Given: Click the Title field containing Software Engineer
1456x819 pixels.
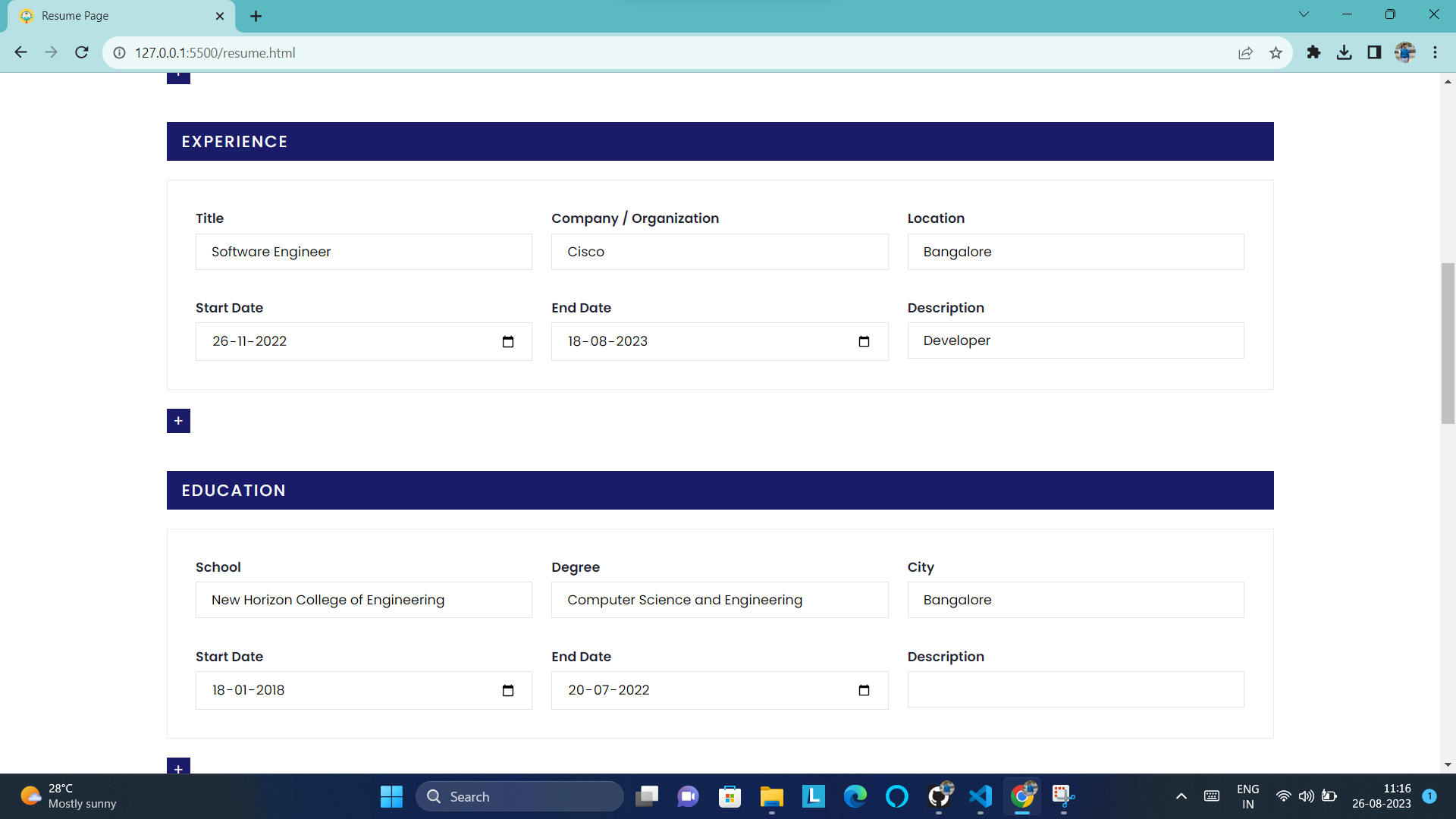Looking at the screenshot, I should (363, 251).
